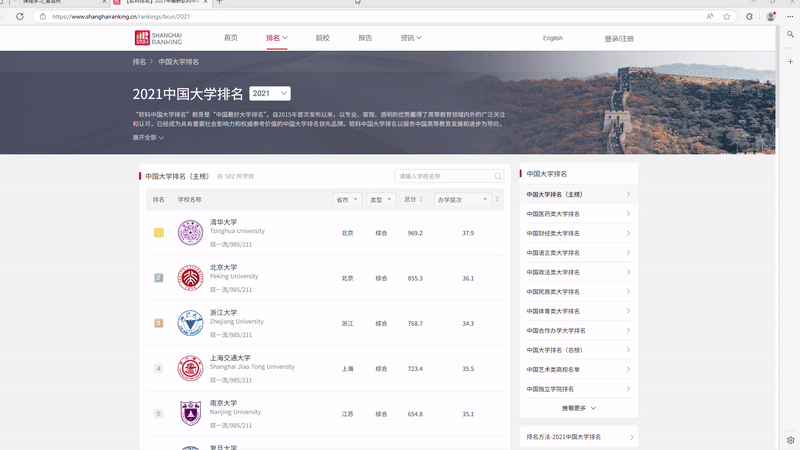Click the Shanghai Jiao Tong University emblem
Image resolution: width=800 pixels, height=450 pixels.
point(190,368)
